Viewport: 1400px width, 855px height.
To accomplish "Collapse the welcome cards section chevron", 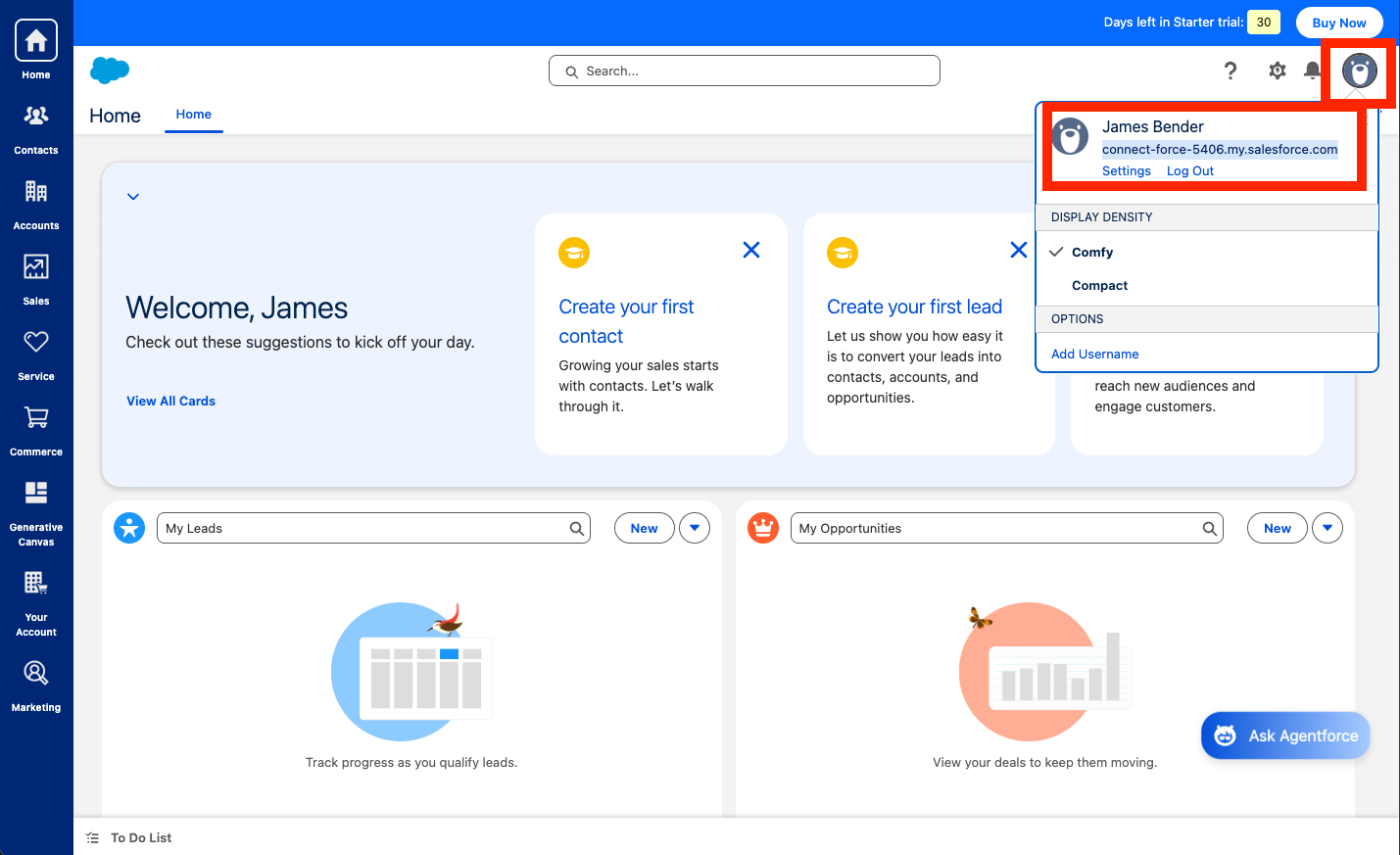I will coord(133,197).
